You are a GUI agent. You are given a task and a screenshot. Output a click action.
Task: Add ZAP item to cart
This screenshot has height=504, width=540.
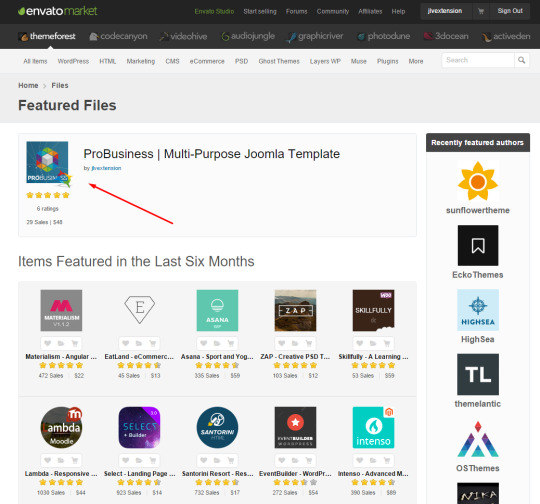coord(309,343)
